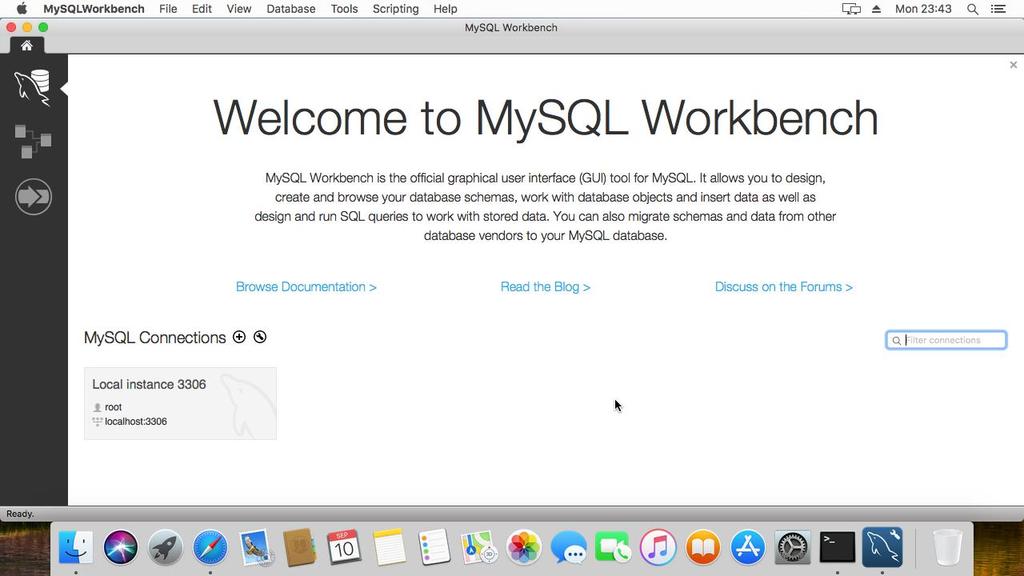Open the Mail eagle stamp icon in Dock
Screen dimensions: 1024x576
255,547
